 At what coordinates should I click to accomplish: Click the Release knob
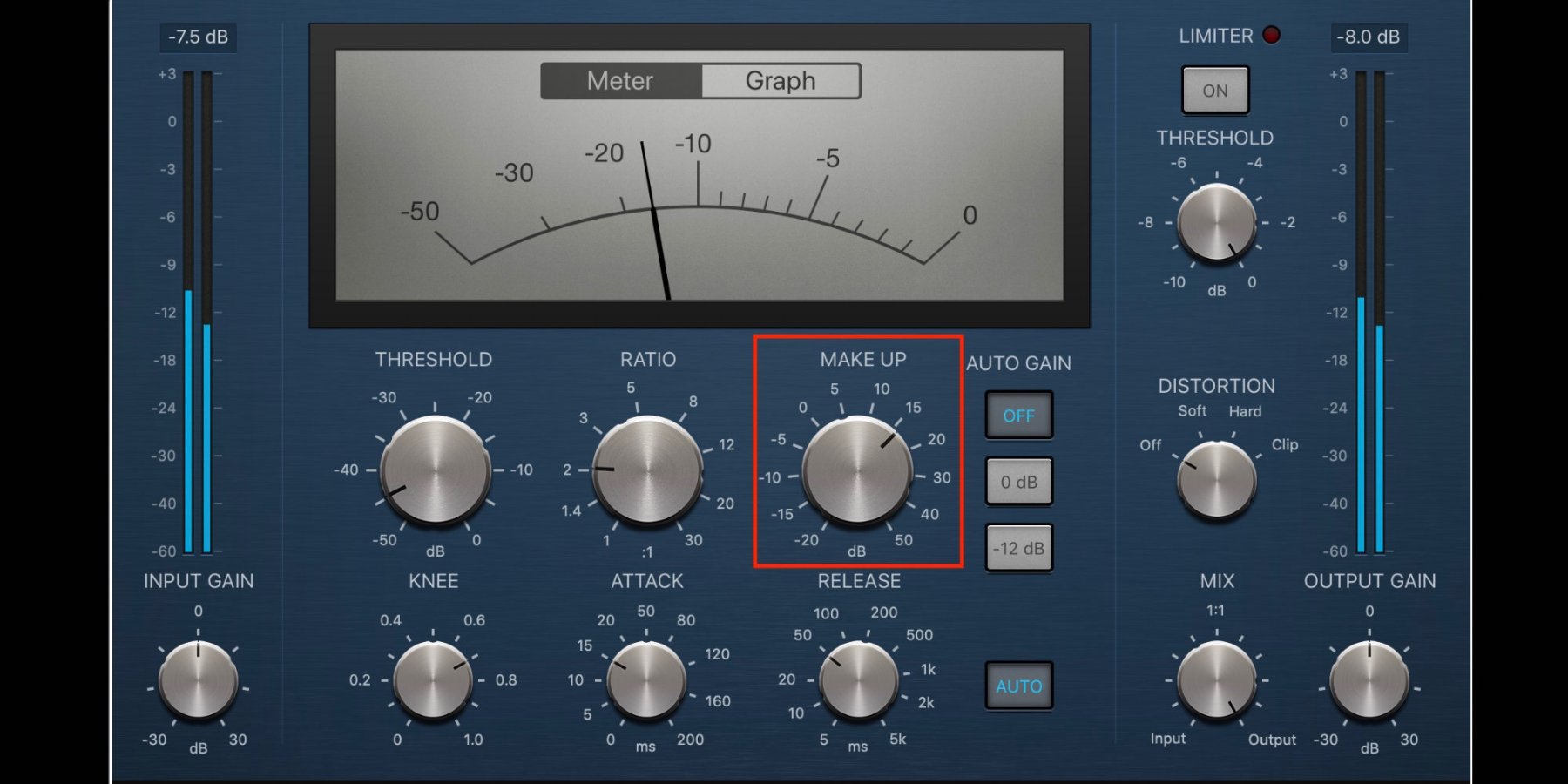[x=859, y=680]
